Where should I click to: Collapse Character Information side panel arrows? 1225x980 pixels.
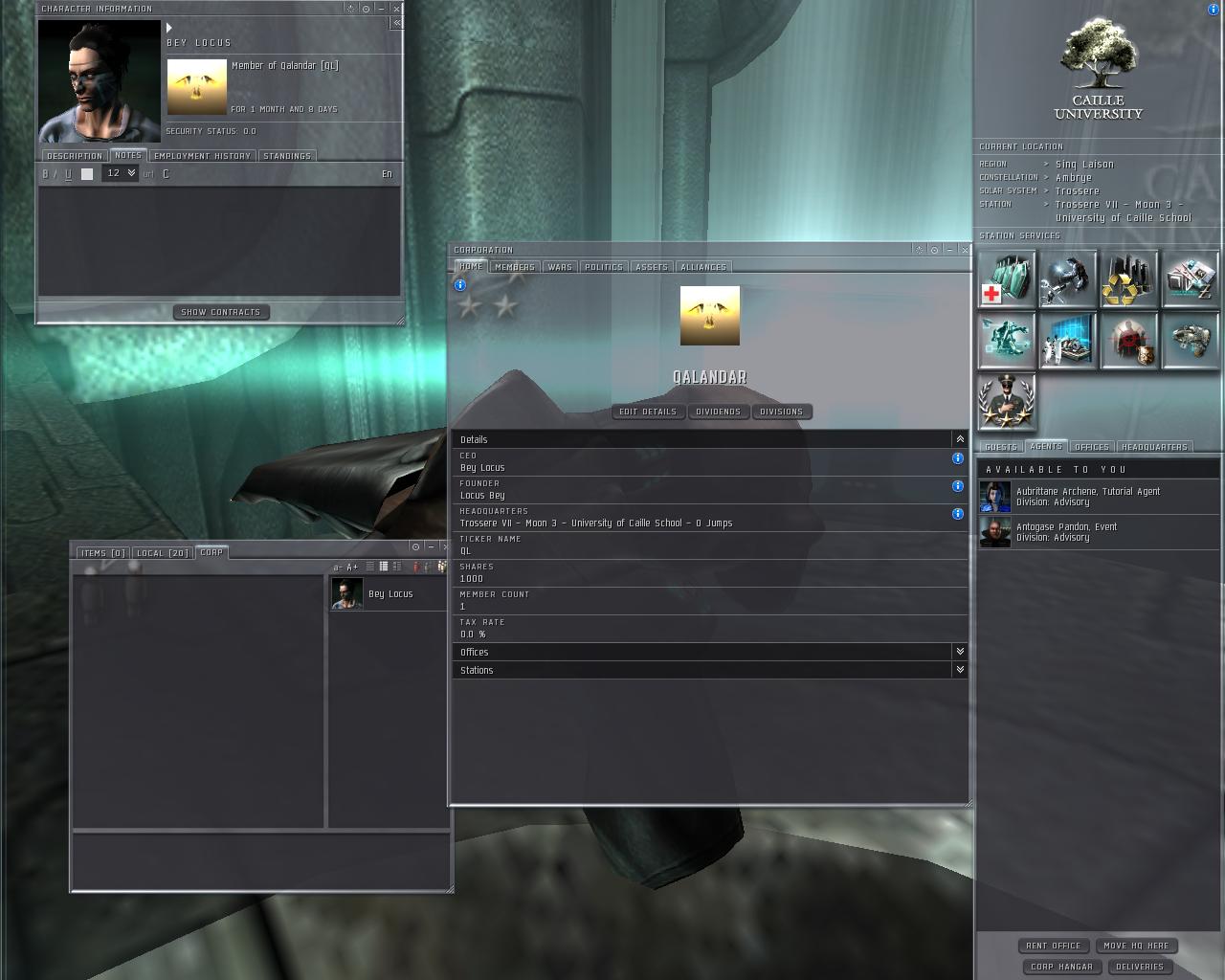click(396, 23)
